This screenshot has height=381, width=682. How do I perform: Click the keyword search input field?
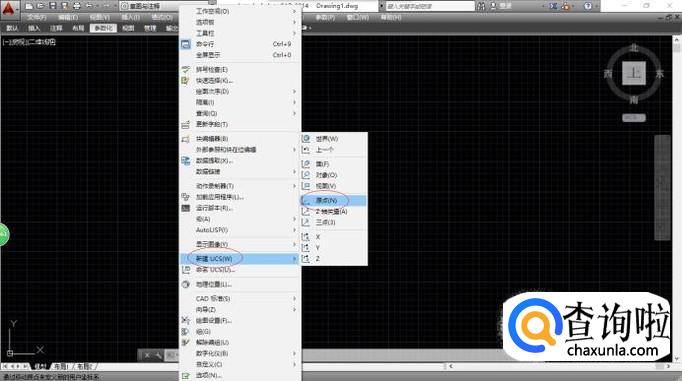(x=430, y=6)
